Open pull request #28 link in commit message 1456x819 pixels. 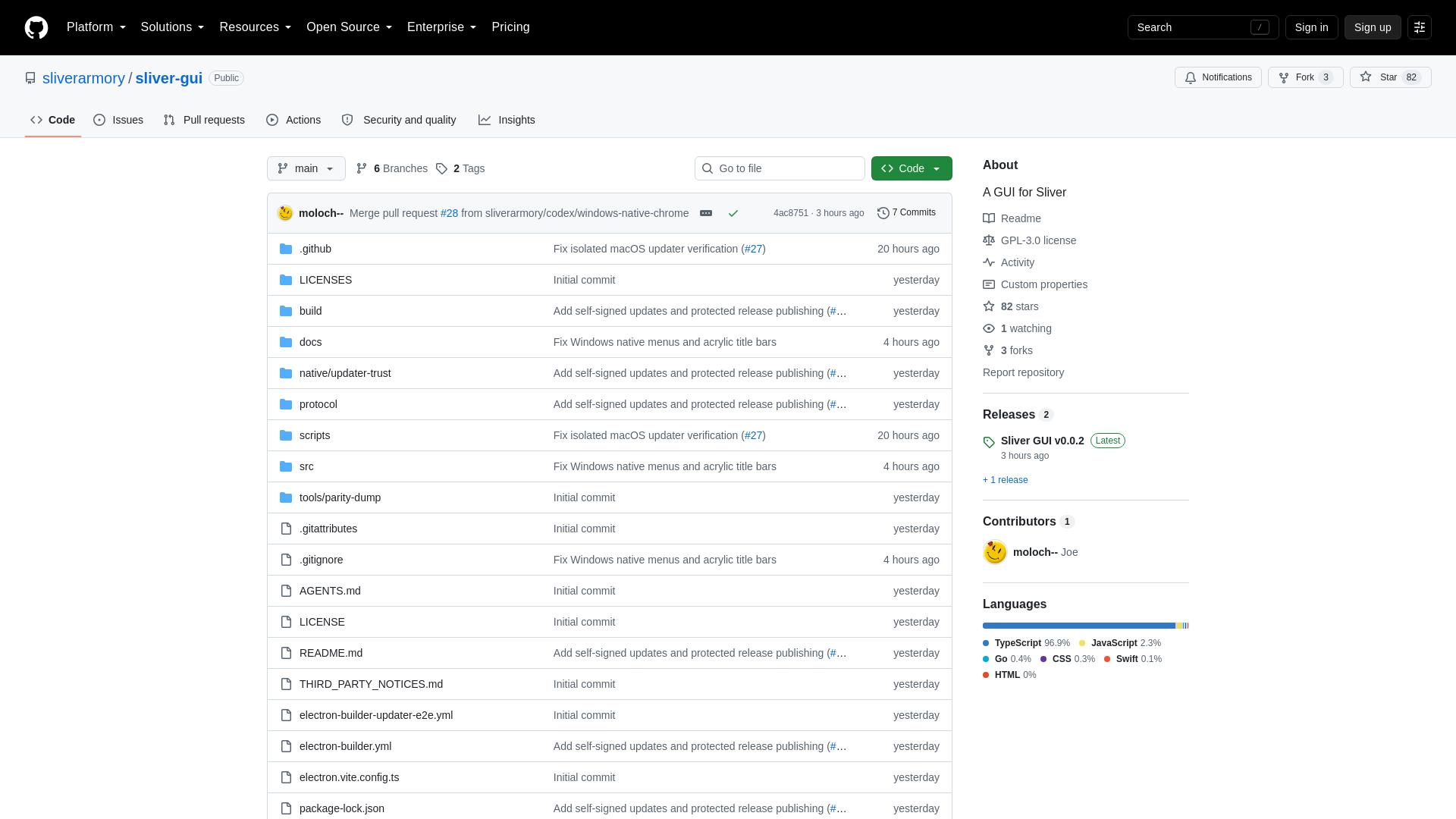click(x=449, y=213)
